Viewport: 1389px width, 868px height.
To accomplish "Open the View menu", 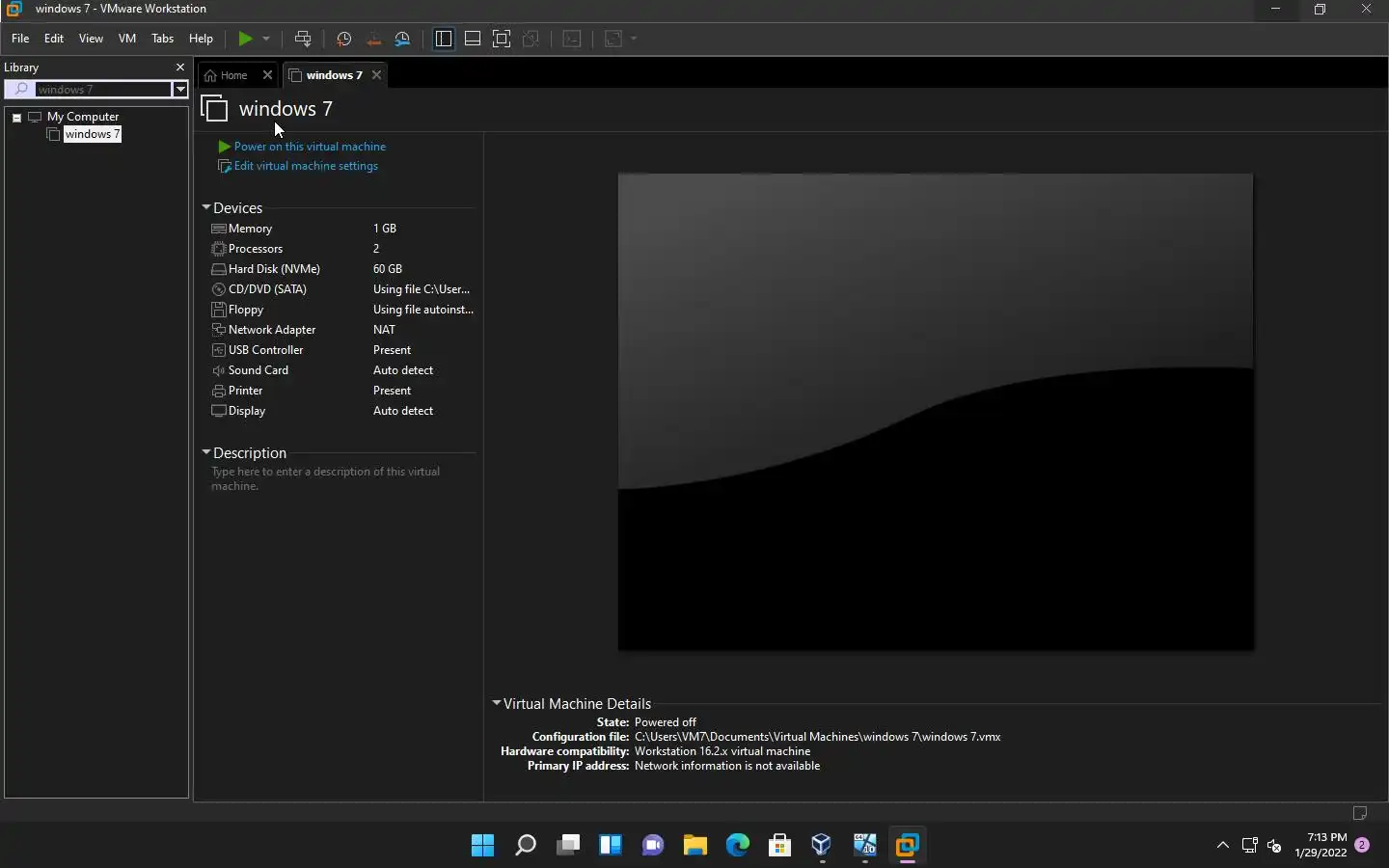I will pyautogui.click(x=91, y=39).
